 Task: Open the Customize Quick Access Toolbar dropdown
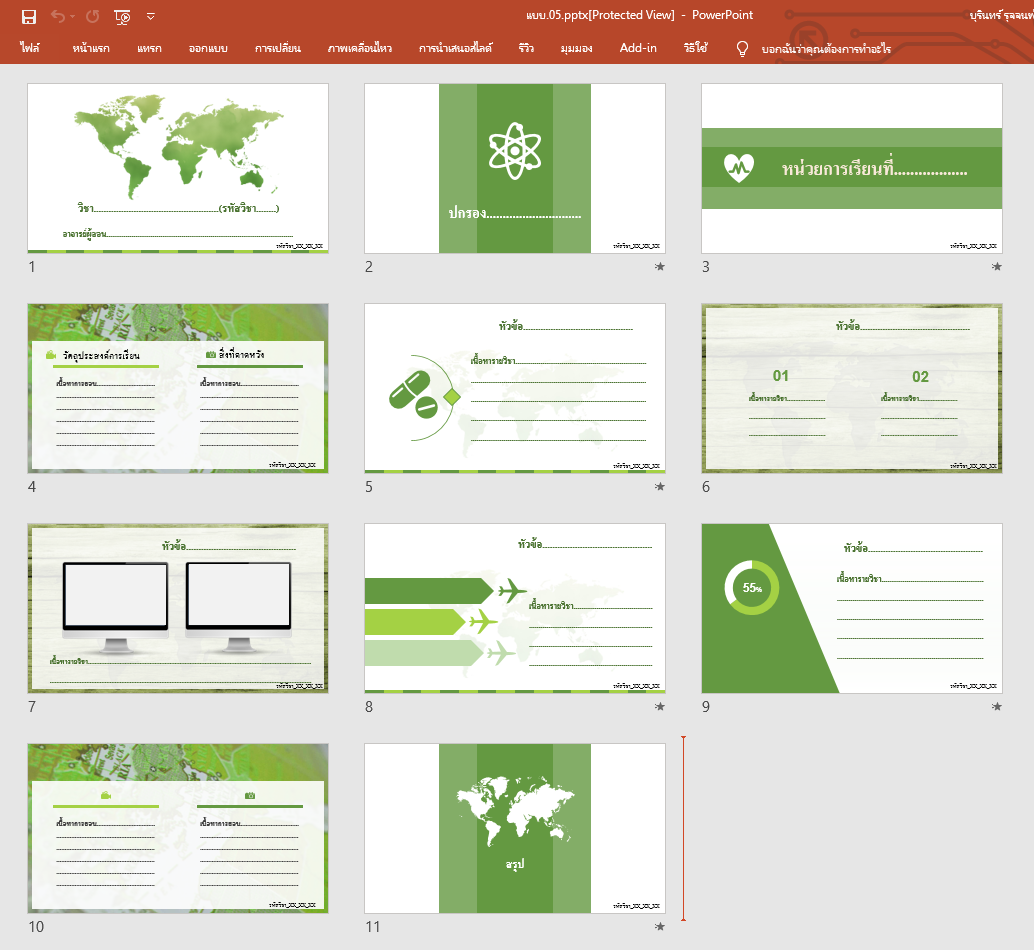click(x=151, y=16)
